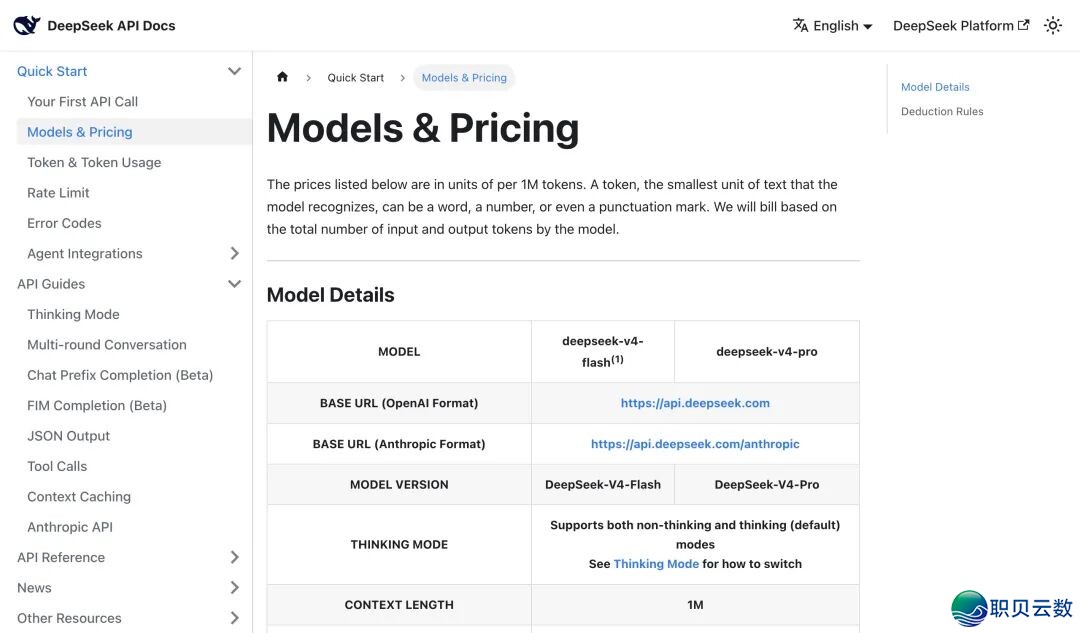The width and height of the screenshot is (1080, 633).
Task: Open the English language dropdown
Action: tap(832, 25)
